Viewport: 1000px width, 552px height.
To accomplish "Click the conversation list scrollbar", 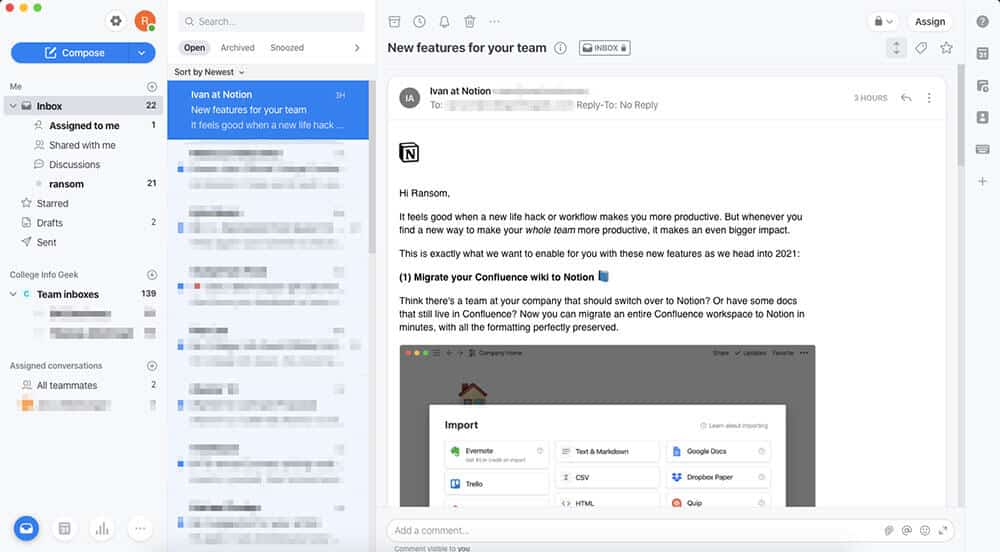I will pos(372,166).
